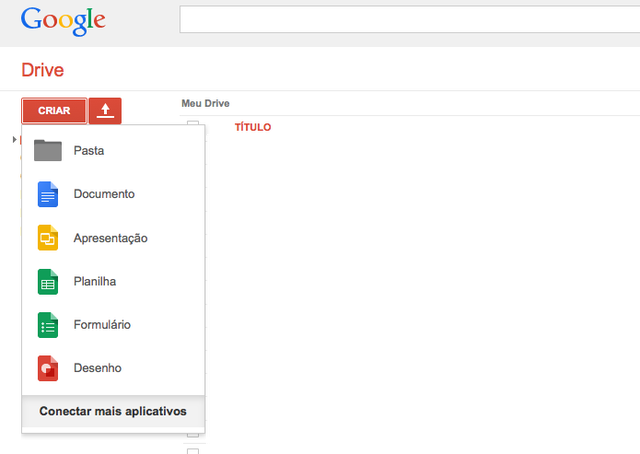640x454 pixels.
Task: Pick Apresentação from the menu
Action: point(113,238)
